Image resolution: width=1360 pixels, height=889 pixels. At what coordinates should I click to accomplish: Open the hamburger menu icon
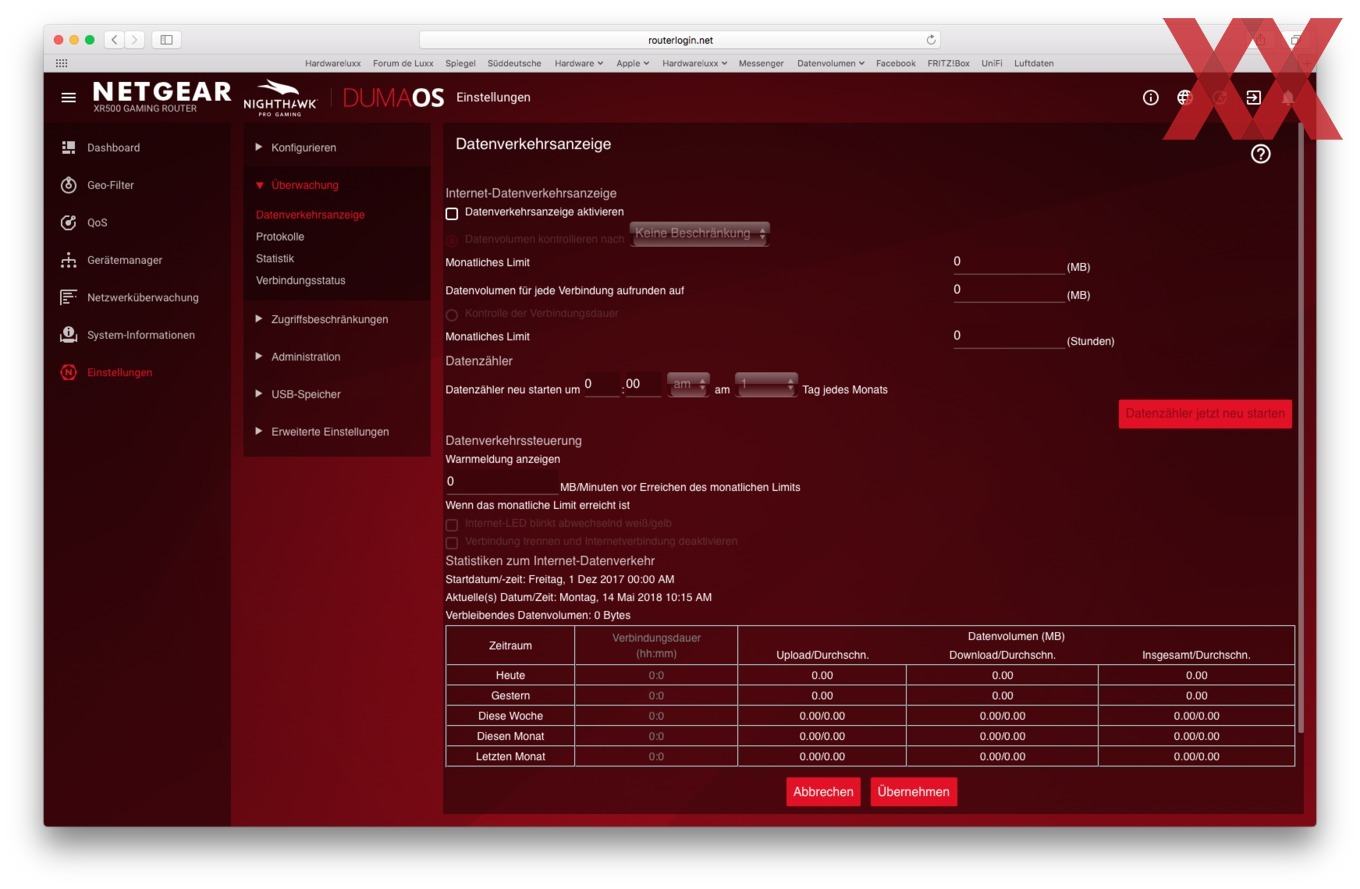click(x=68, y=98)
